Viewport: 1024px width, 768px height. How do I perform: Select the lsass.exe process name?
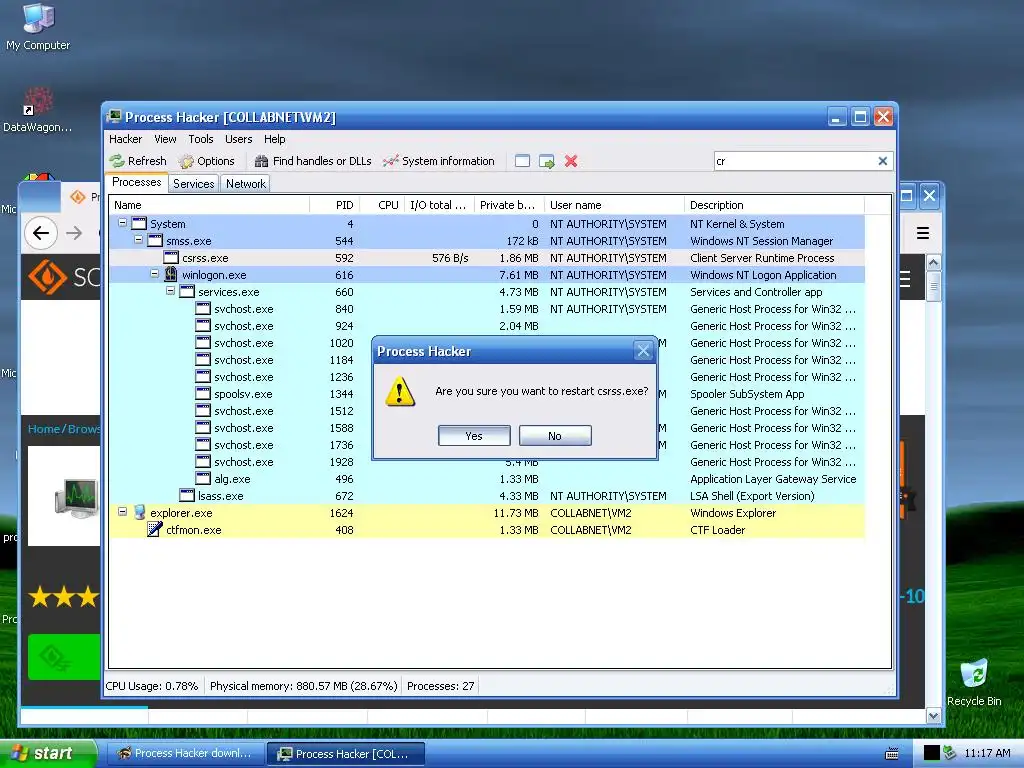[221, 496]
